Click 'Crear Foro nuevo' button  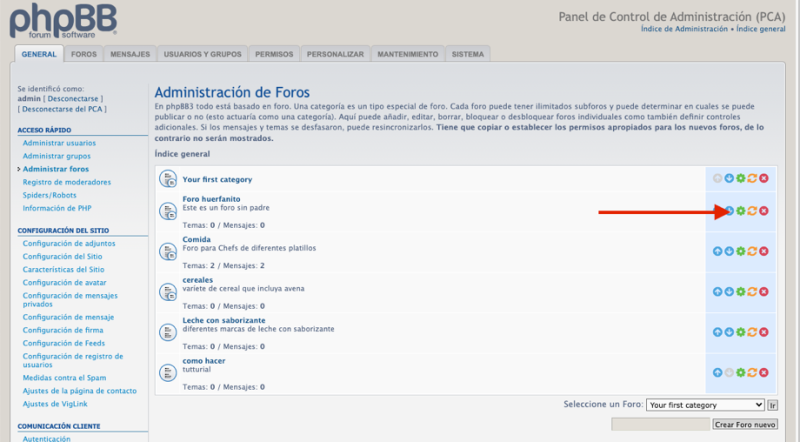tap(745, 424)
